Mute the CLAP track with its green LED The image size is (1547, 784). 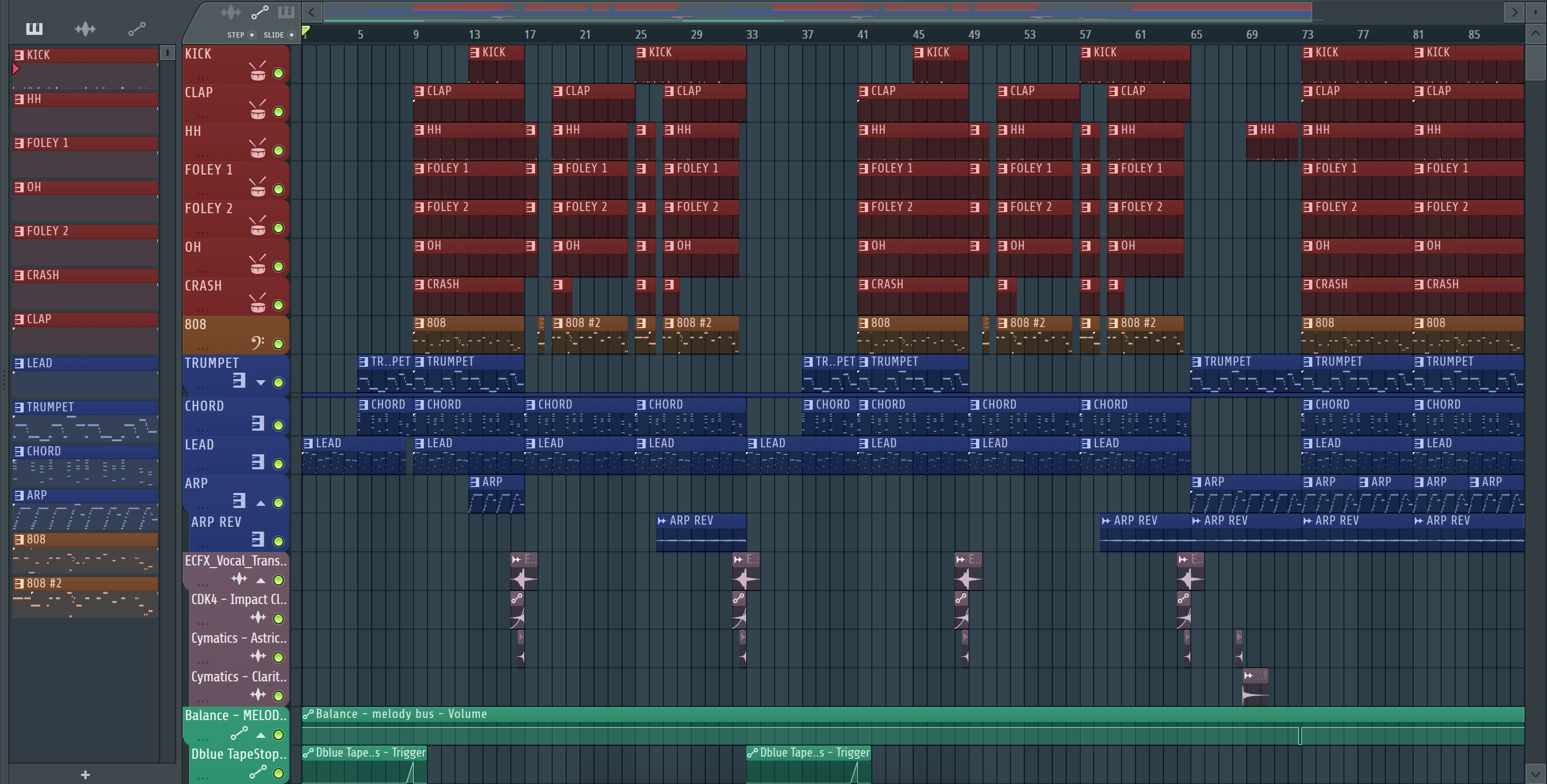coord(279,112)
